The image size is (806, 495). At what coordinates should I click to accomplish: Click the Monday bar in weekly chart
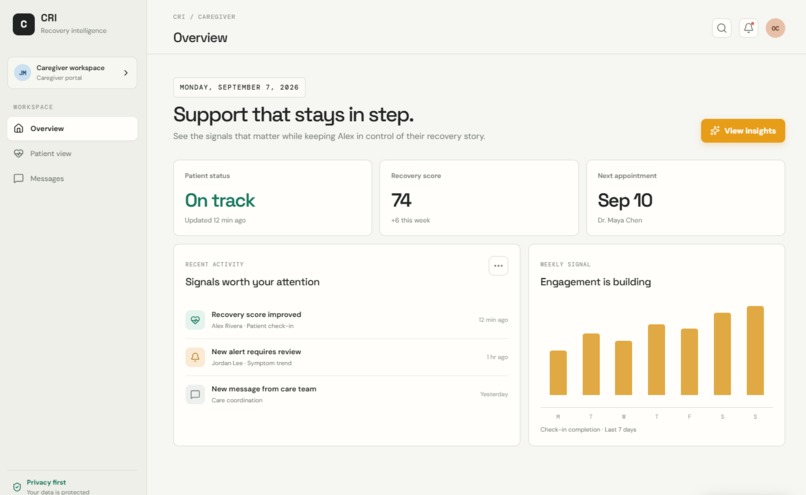558,373
